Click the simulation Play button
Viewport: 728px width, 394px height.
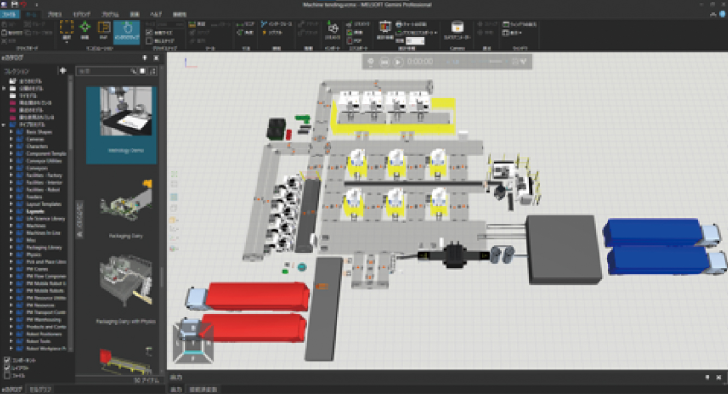(x=398, y=62)
